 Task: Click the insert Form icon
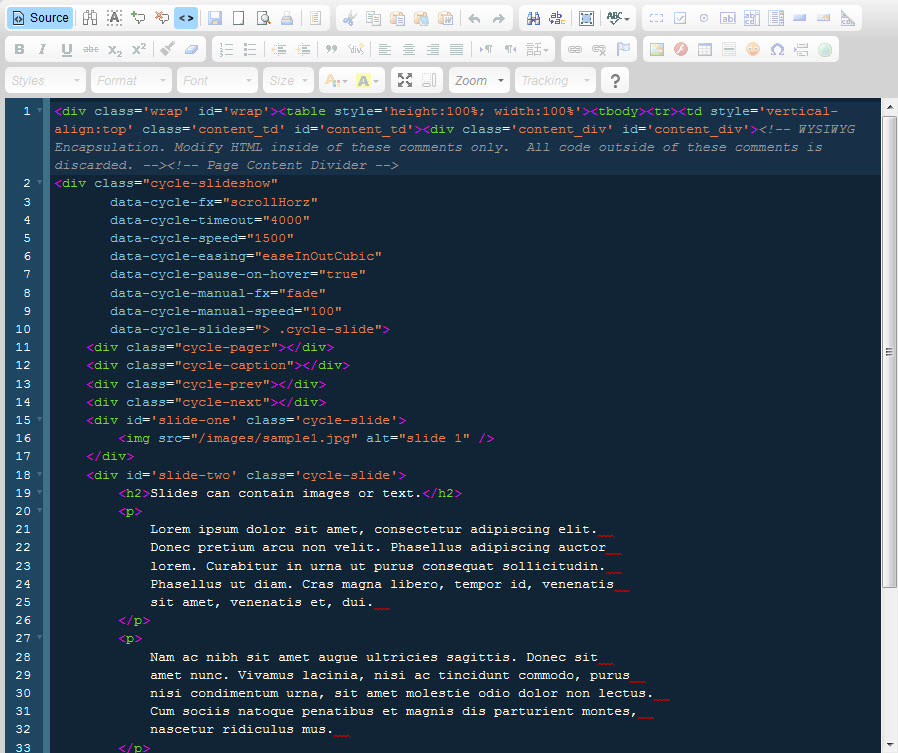[656, 18]
